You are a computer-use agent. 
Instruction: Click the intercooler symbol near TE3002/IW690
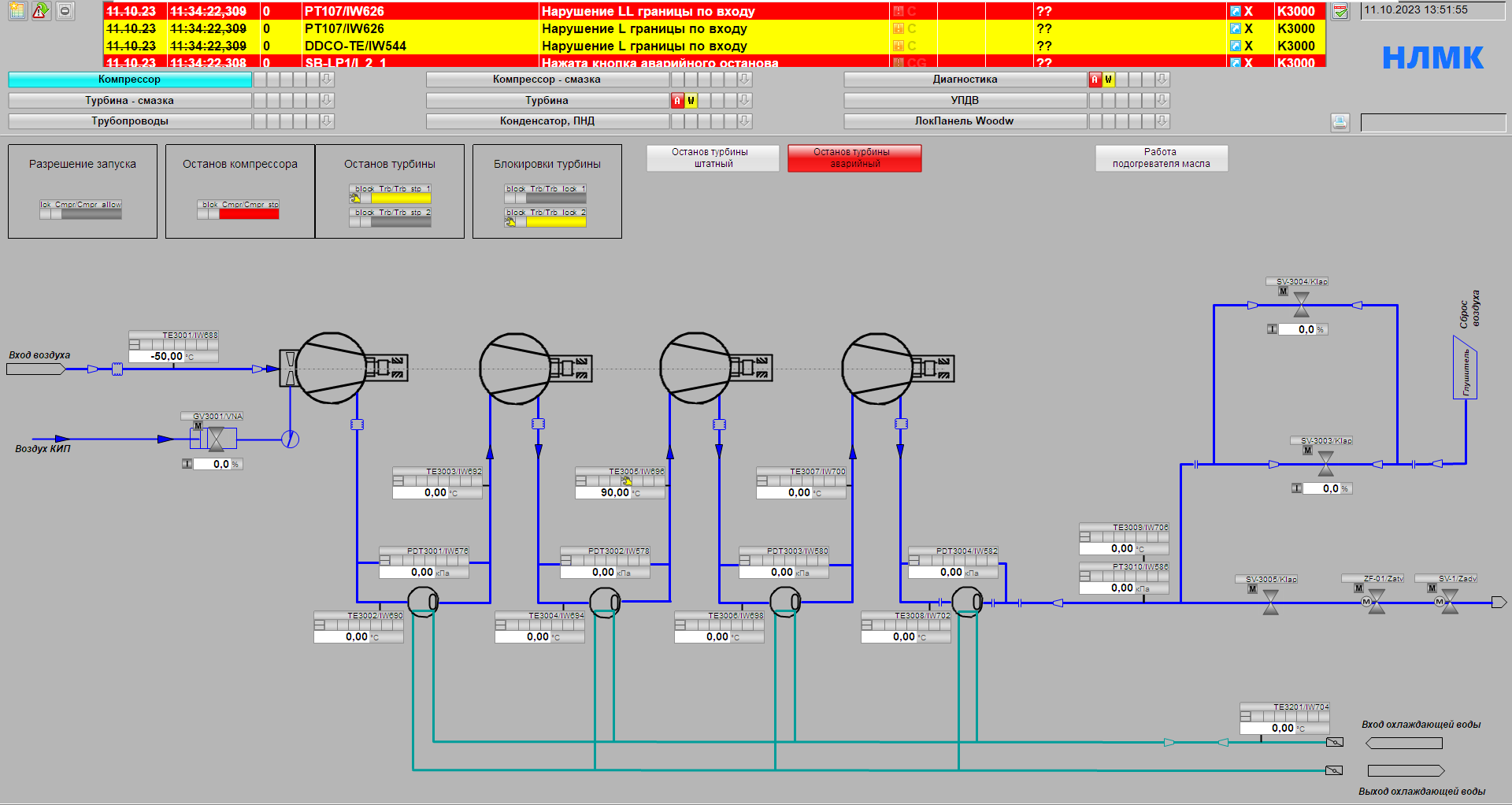pos(423,603)
